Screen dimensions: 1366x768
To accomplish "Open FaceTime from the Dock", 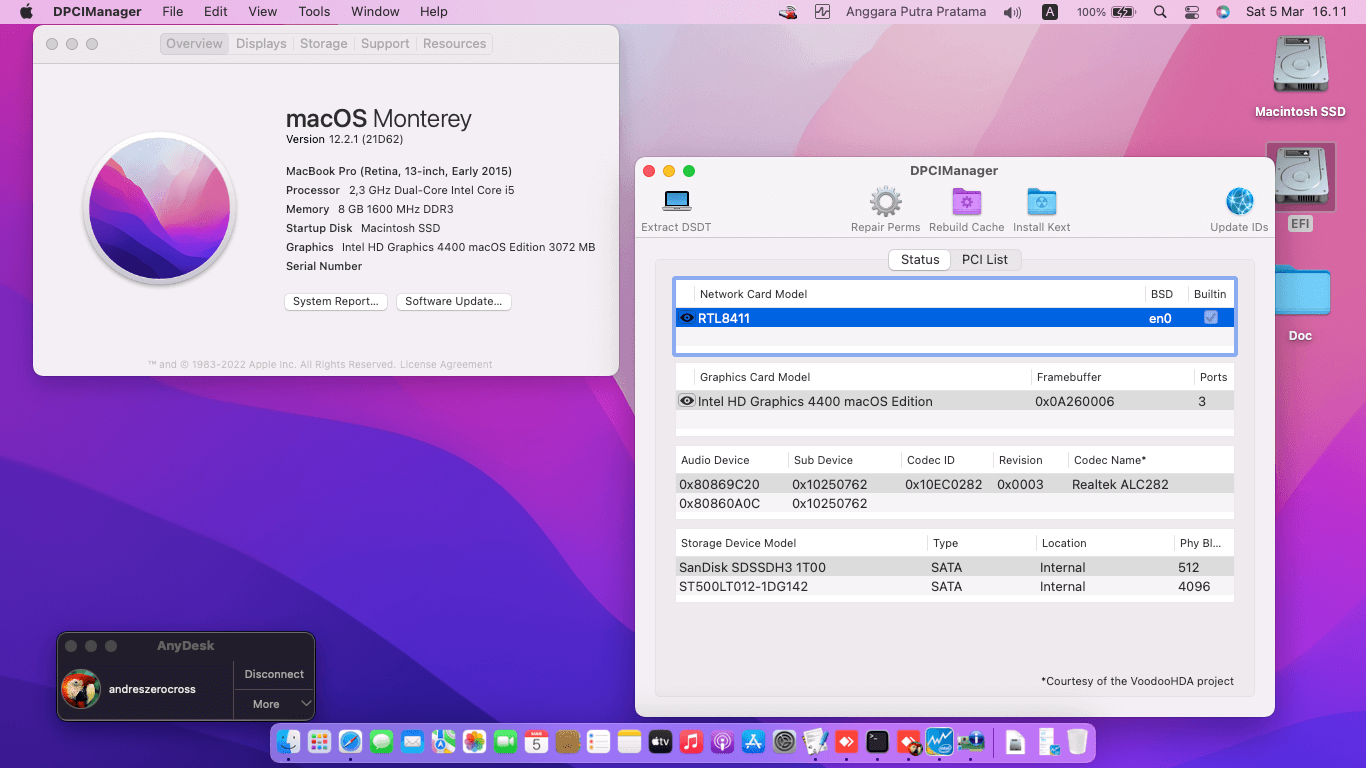I will [505, 742].
